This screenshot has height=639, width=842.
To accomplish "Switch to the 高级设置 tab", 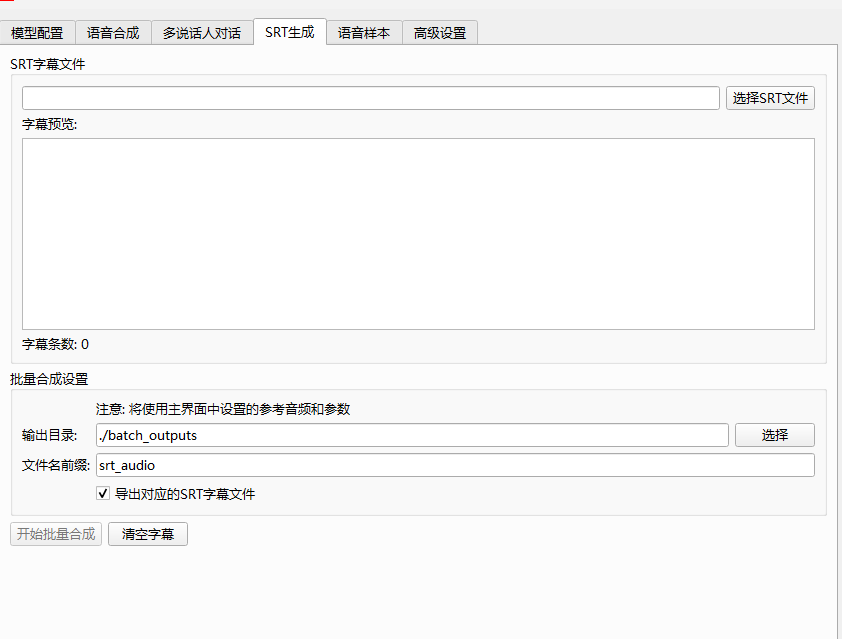I will (440, 33).
